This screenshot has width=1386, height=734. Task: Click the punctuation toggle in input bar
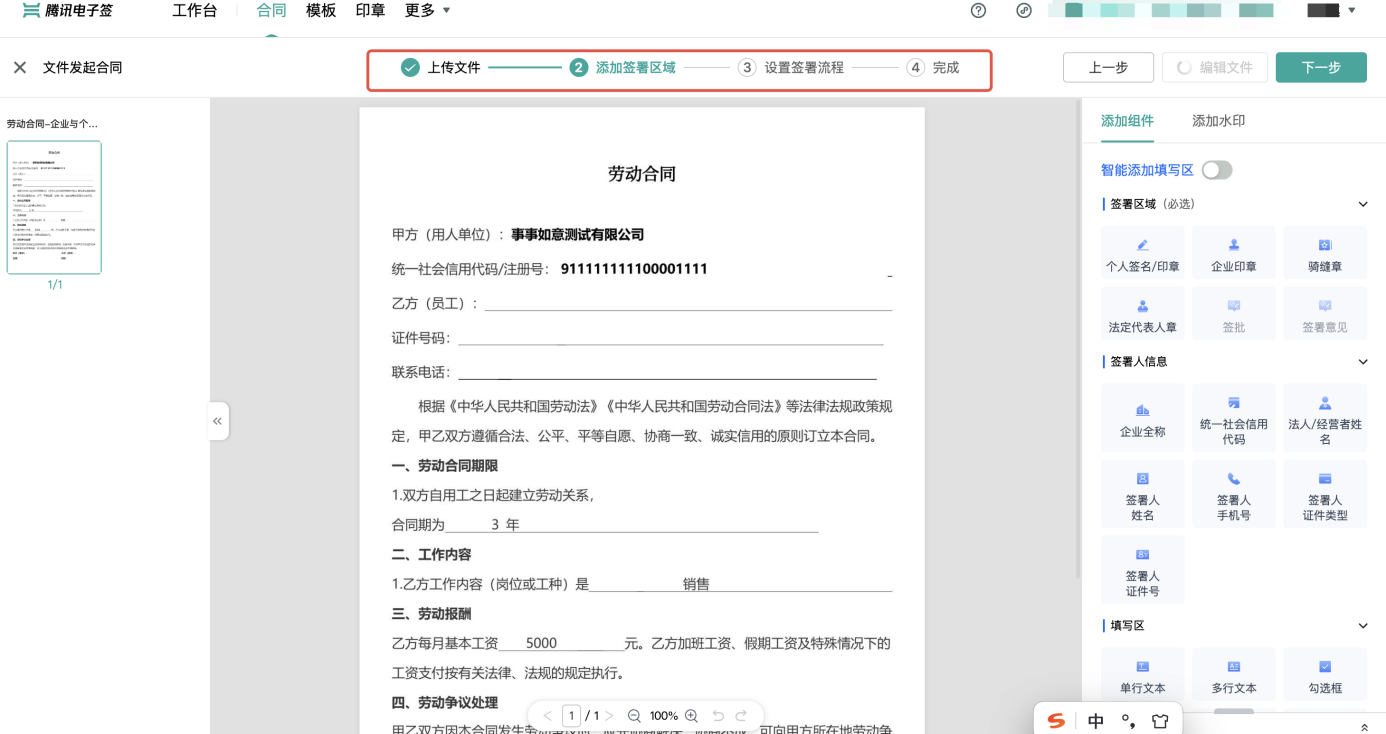pyautogui.click(x=1128, y=721)
